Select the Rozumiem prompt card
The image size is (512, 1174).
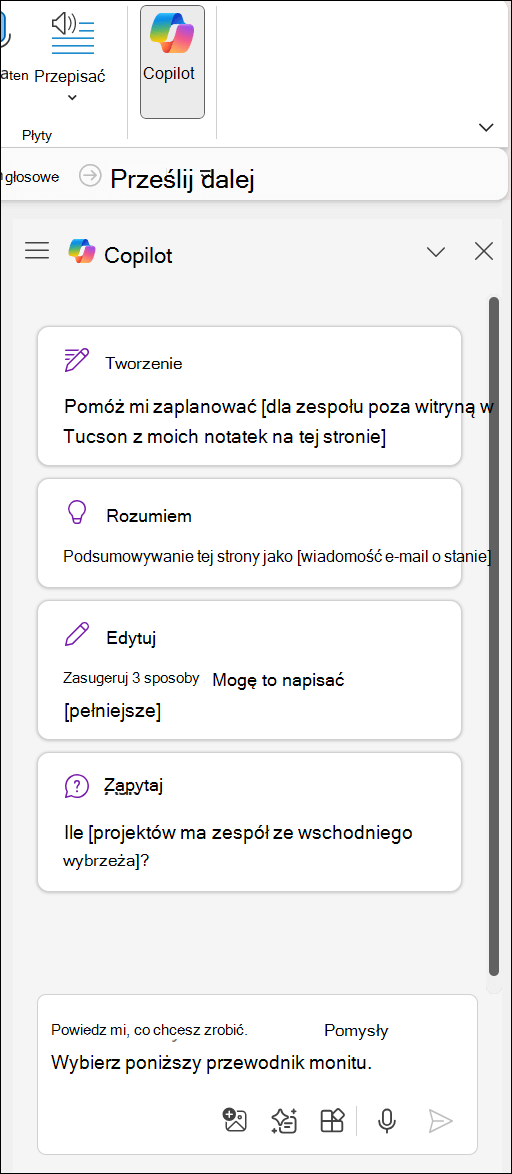tap(249, 532)
